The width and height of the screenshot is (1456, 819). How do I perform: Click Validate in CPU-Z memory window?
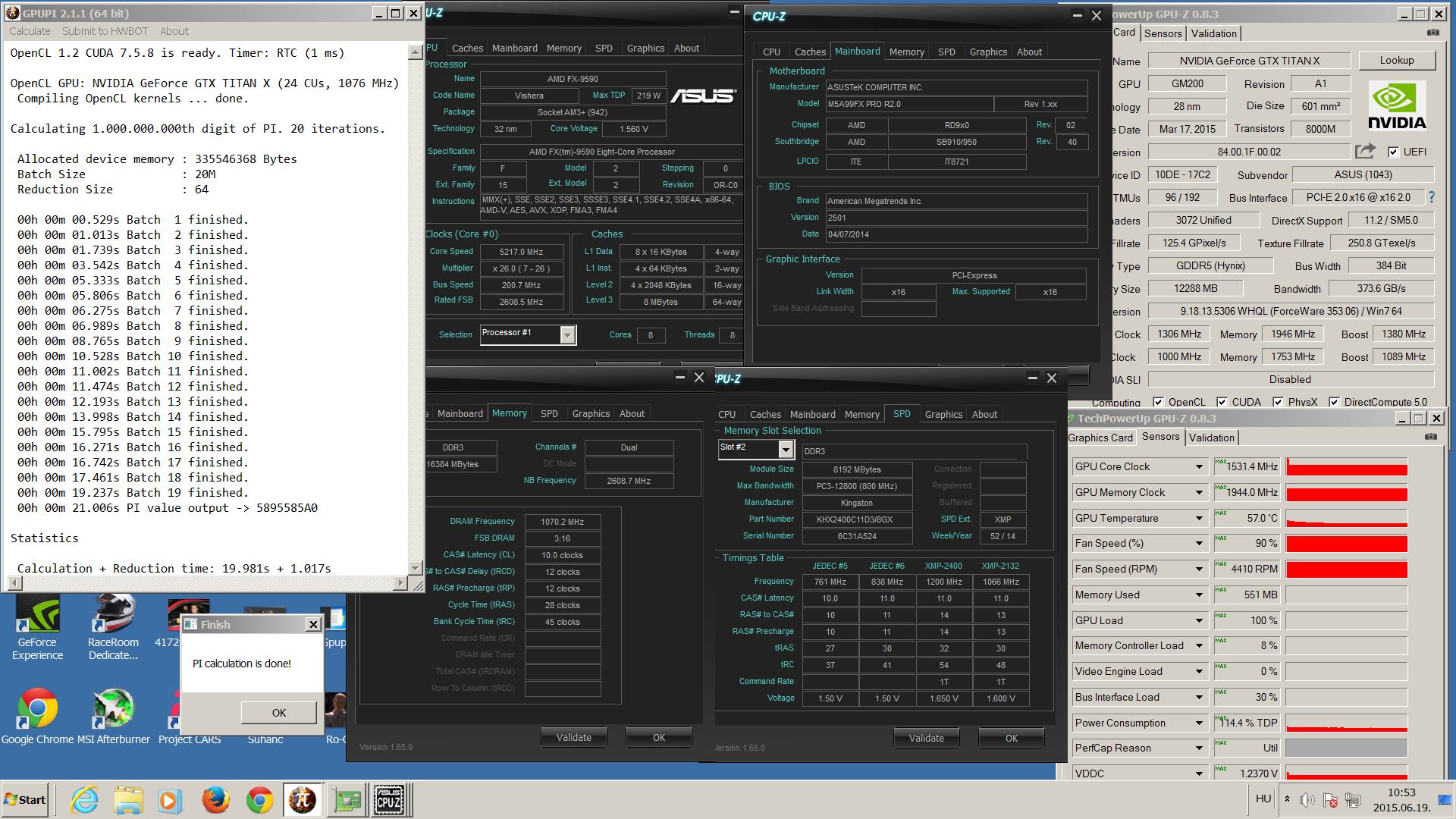tap(573, 737)
